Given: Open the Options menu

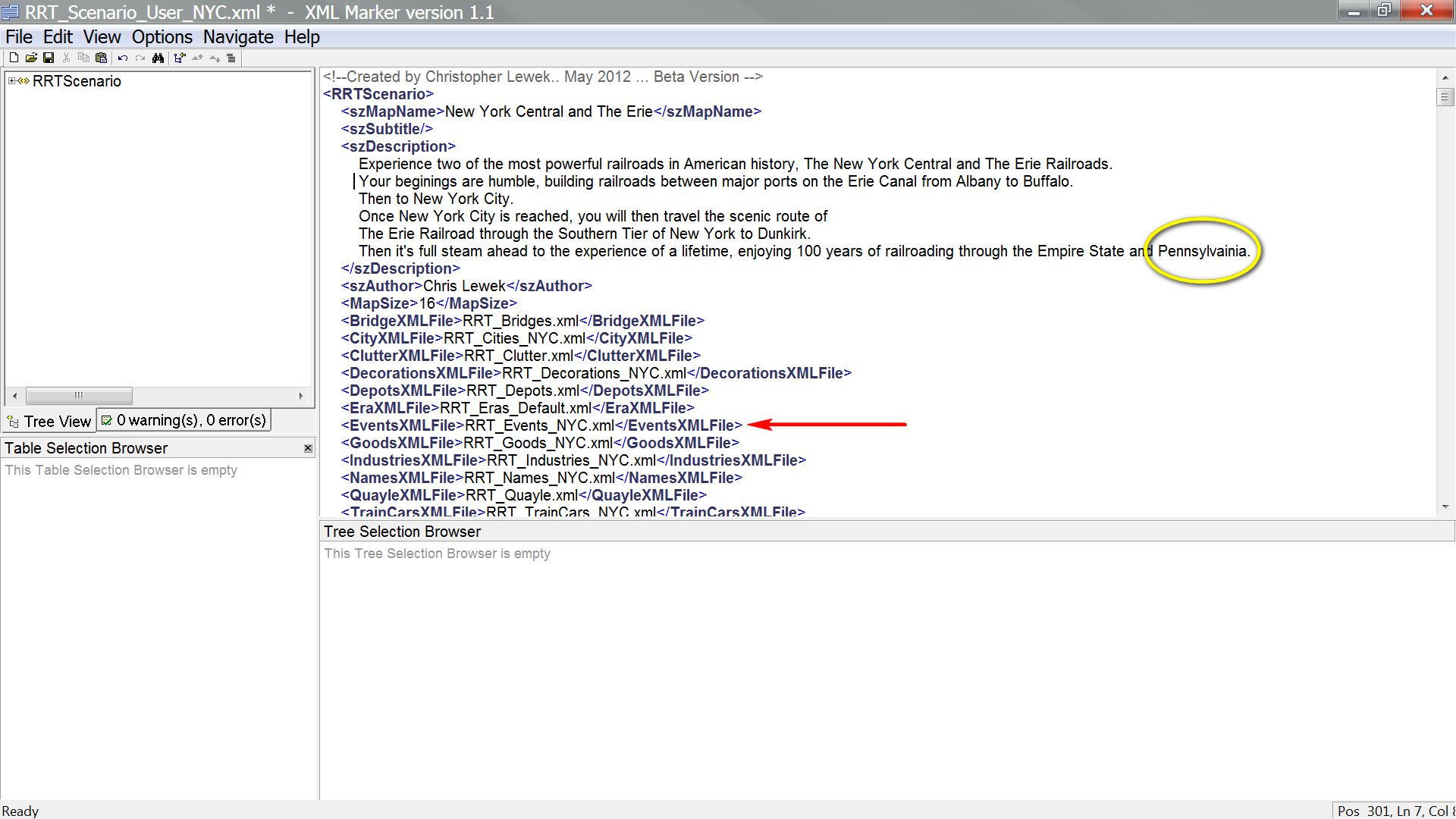Looking at the screenshot, I should [162, 36].
